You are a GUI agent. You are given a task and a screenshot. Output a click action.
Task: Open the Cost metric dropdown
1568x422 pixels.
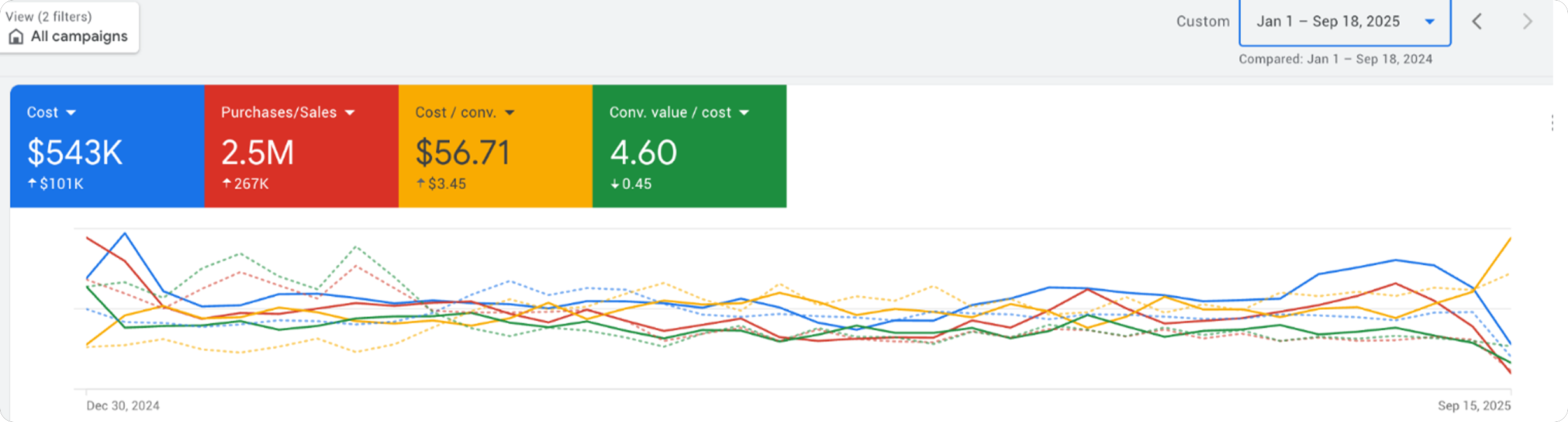(x=51, y=112)
